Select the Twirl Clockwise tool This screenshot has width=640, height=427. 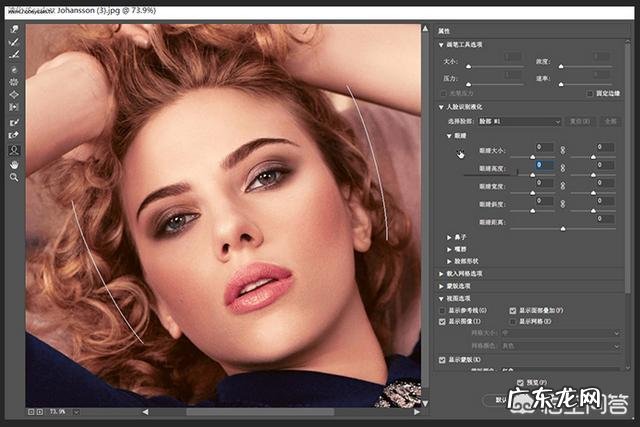click(15, 68)
